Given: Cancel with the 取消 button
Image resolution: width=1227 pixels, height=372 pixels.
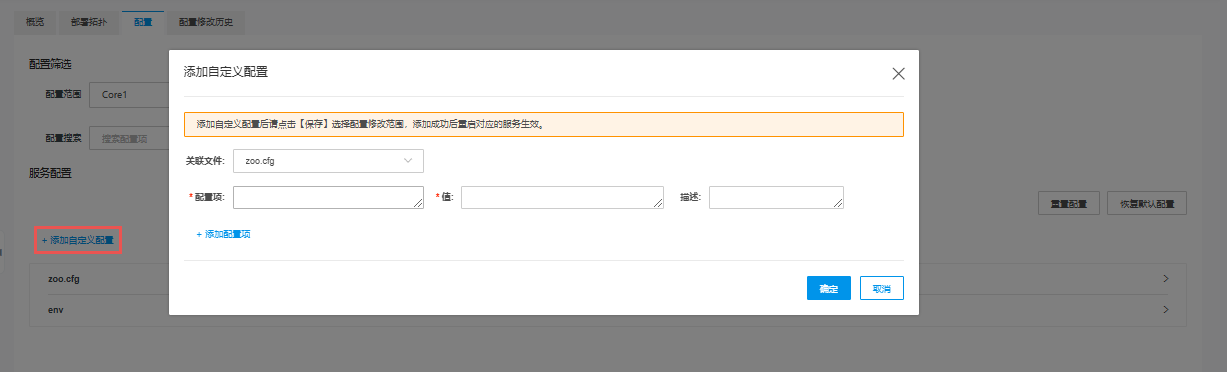Looking at the screenshot, I should point(881,288).
